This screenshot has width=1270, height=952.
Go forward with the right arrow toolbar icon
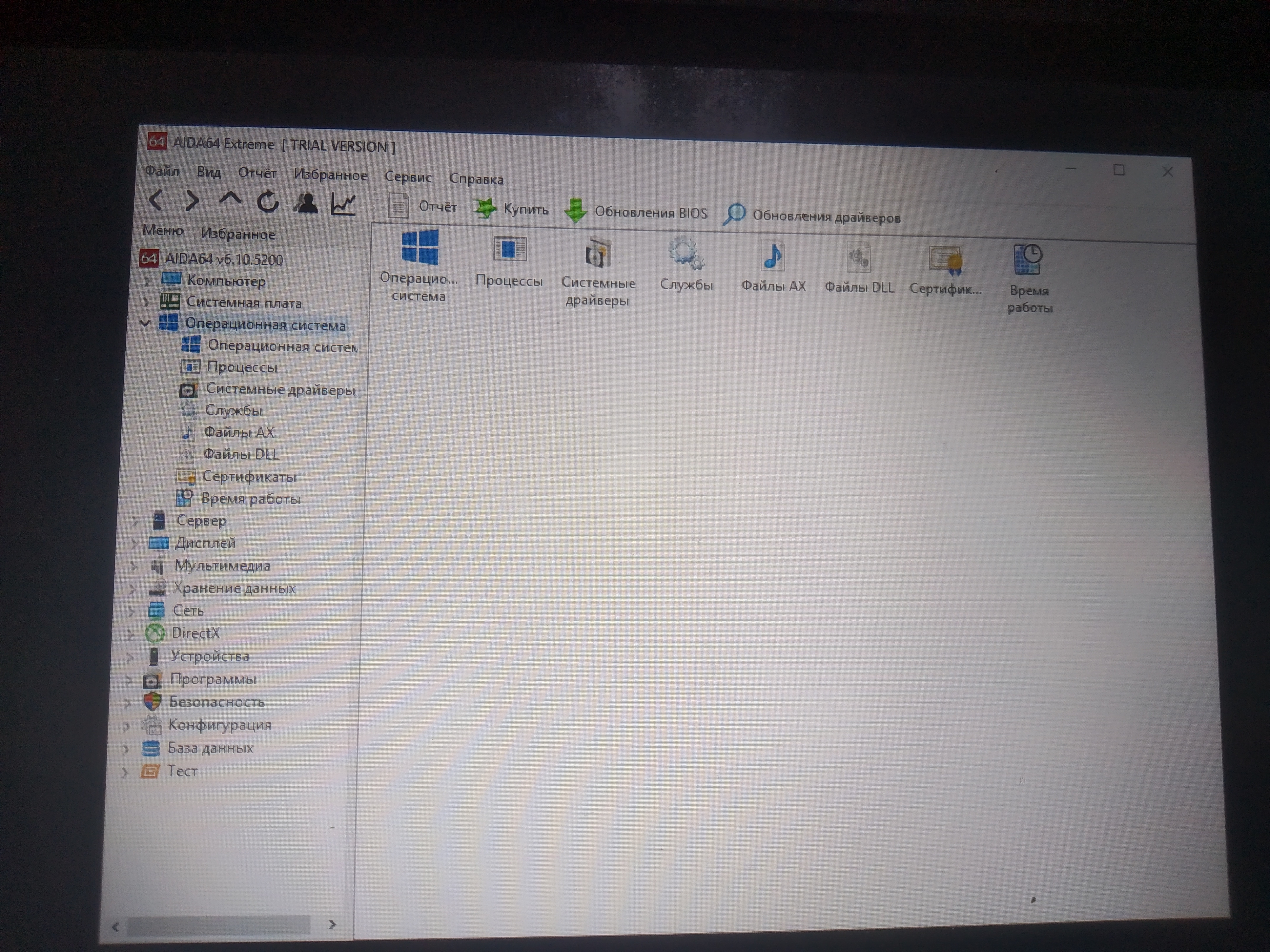coord(192,201)
